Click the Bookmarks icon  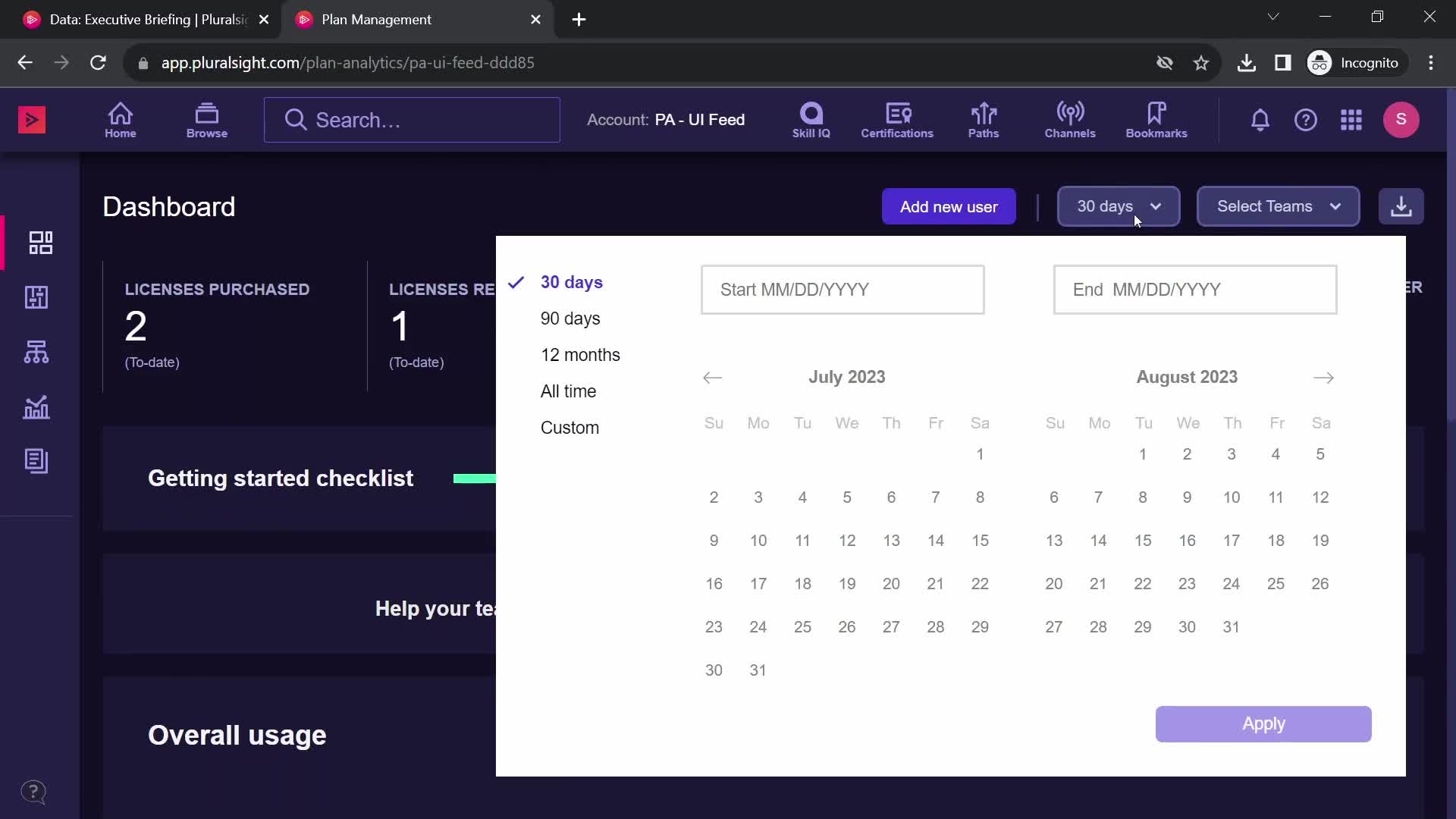pos(1156,119)
